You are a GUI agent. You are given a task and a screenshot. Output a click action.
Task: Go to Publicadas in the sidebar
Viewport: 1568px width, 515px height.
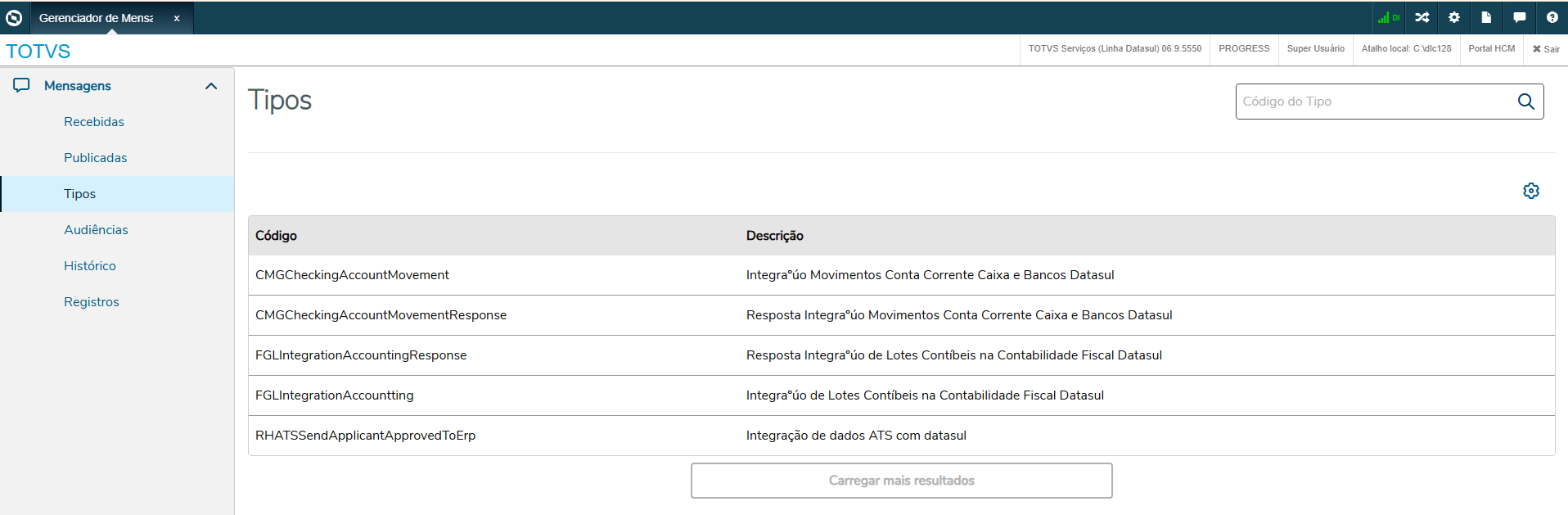(96, 158)
